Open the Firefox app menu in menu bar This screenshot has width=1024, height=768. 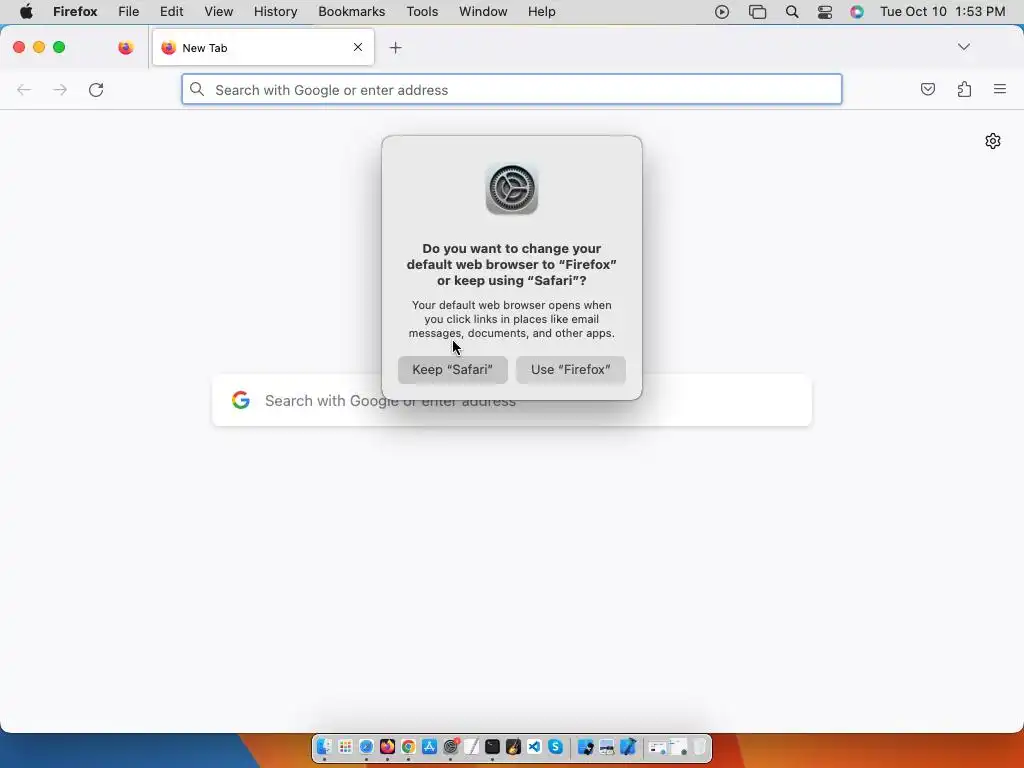click(x=75, y=12)
